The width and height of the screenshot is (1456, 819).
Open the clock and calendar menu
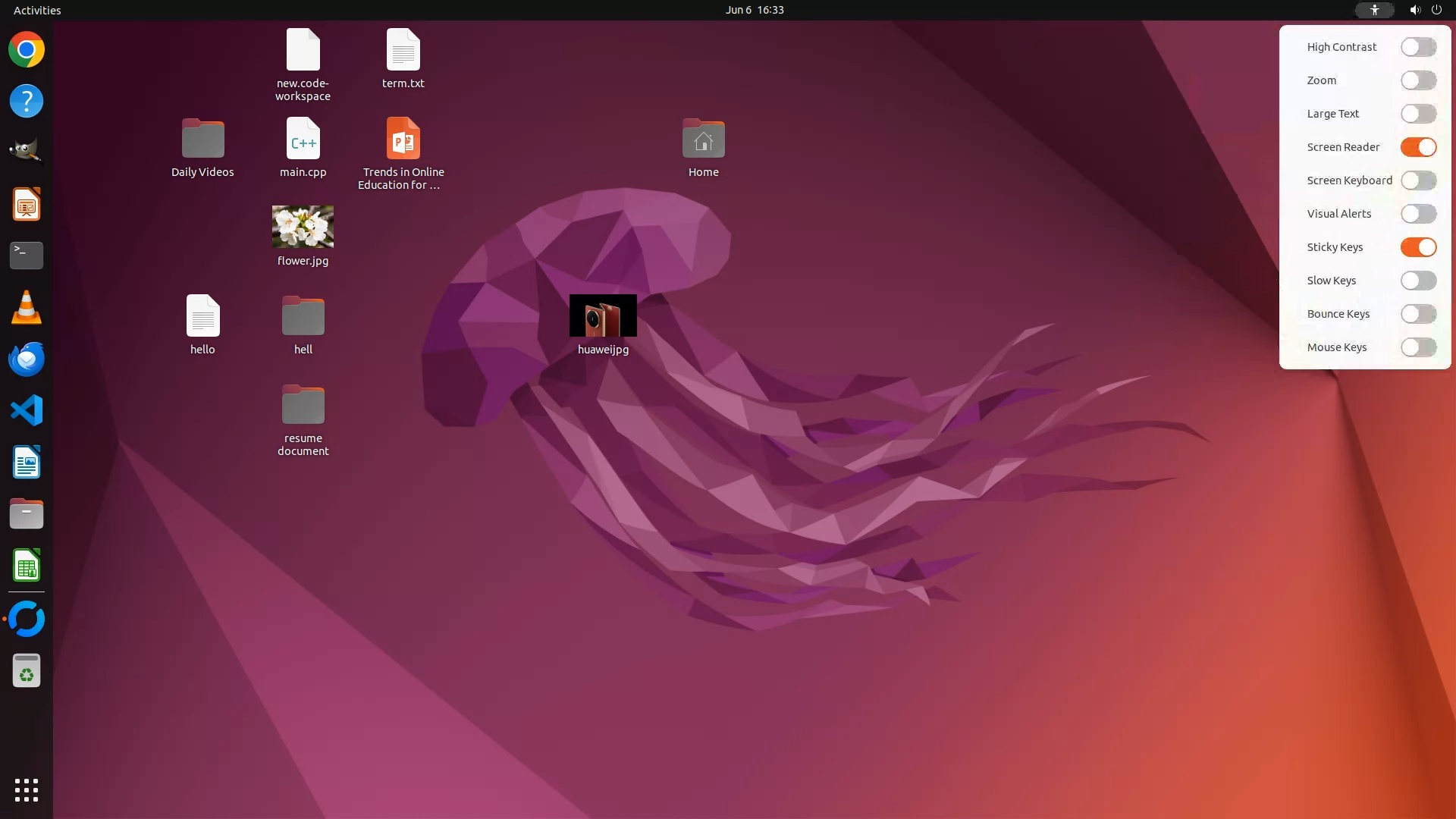(754, 10)
